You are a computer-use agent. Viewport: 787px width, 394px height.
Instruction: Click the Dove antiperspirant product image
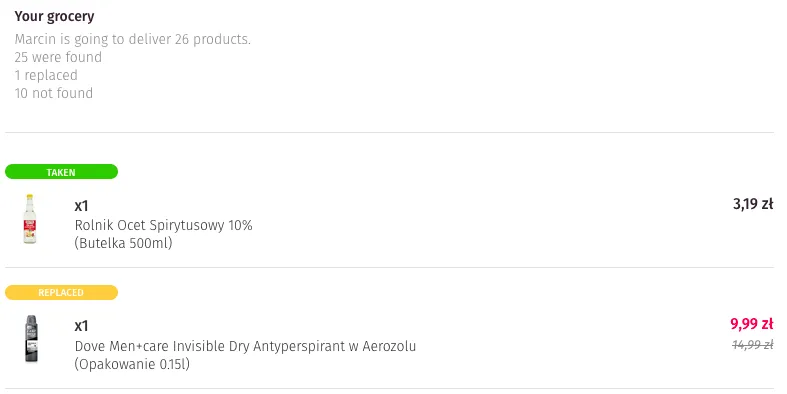31,339
